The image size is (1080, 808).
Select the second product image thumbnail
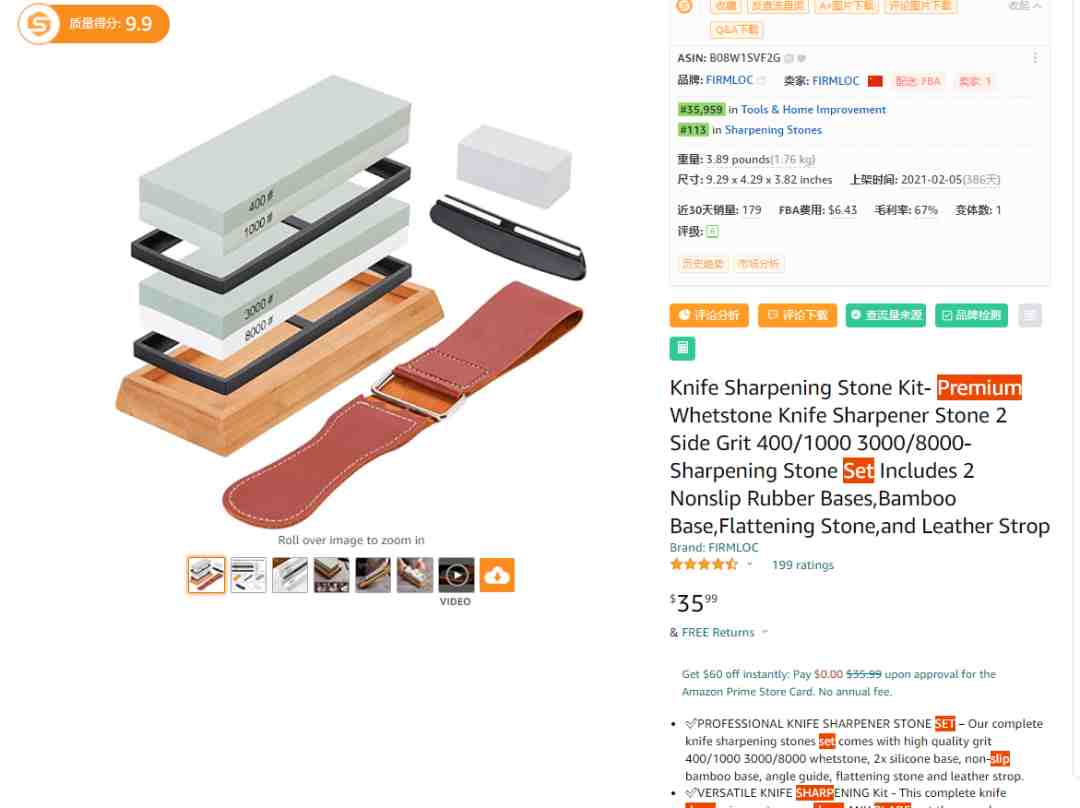pyautogui.click(x=248, y=574)
